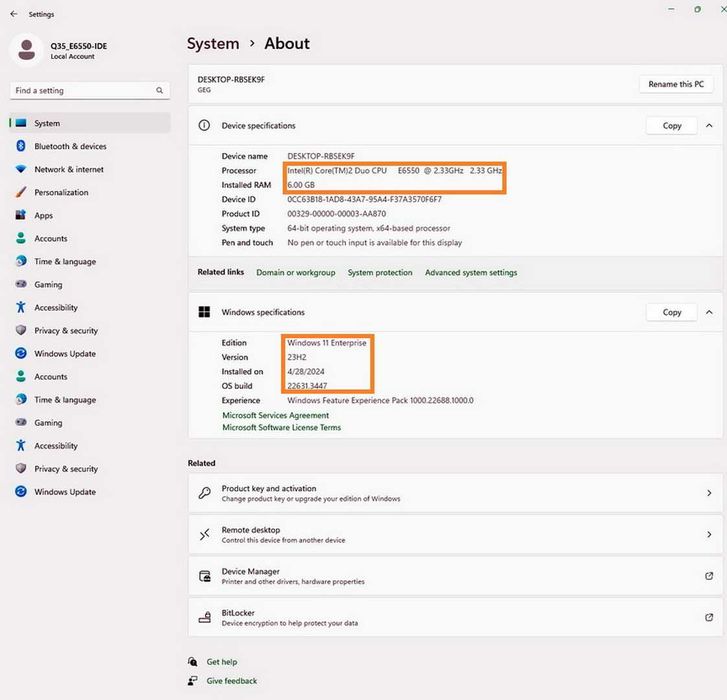Collapse the Device specifications section

[x=709, y=126]
